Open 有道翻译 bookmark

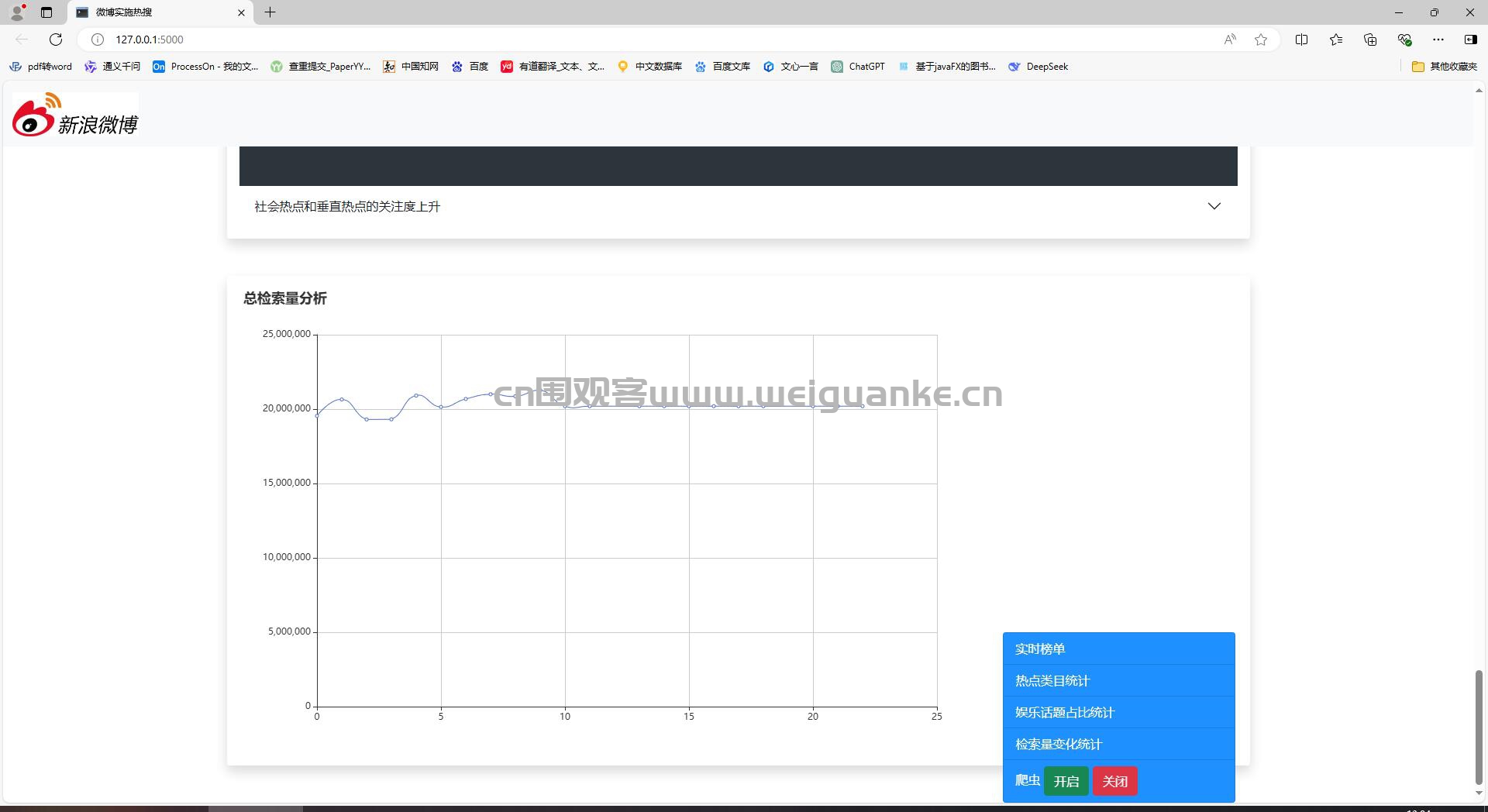tap(553, 67)
